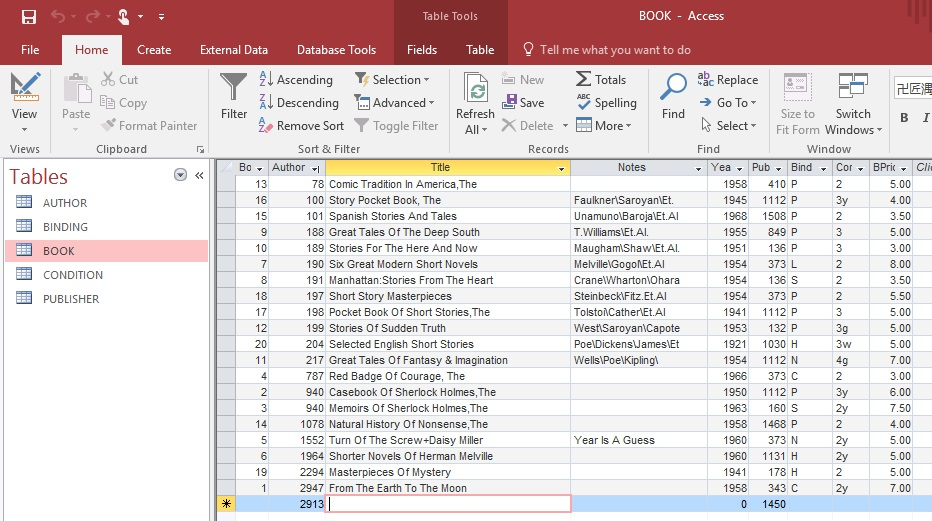Open the View button in the Views group
Viewport: 932px width, 521px height.
pos(24,103)
